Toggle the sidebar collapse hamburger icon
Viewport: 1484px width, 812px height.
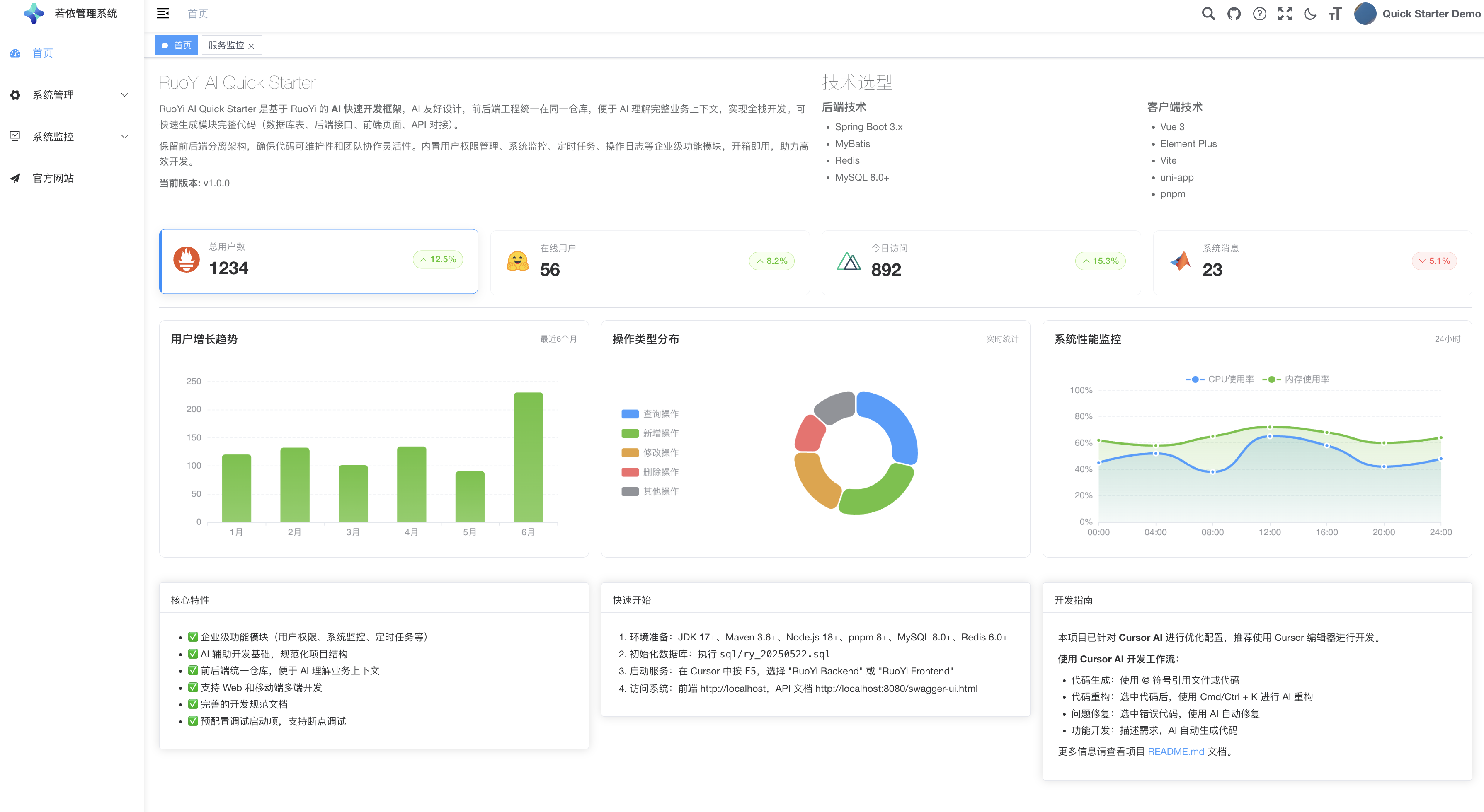(163, 13)
